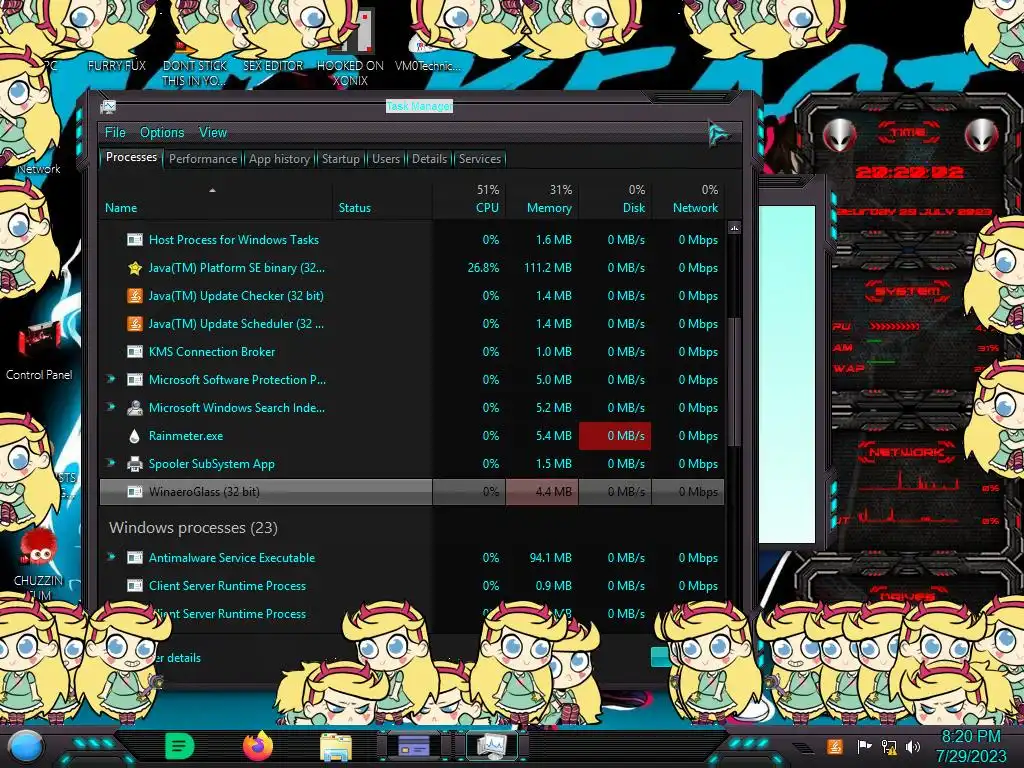Click the Java Update Checker icon

click(135, 296)
